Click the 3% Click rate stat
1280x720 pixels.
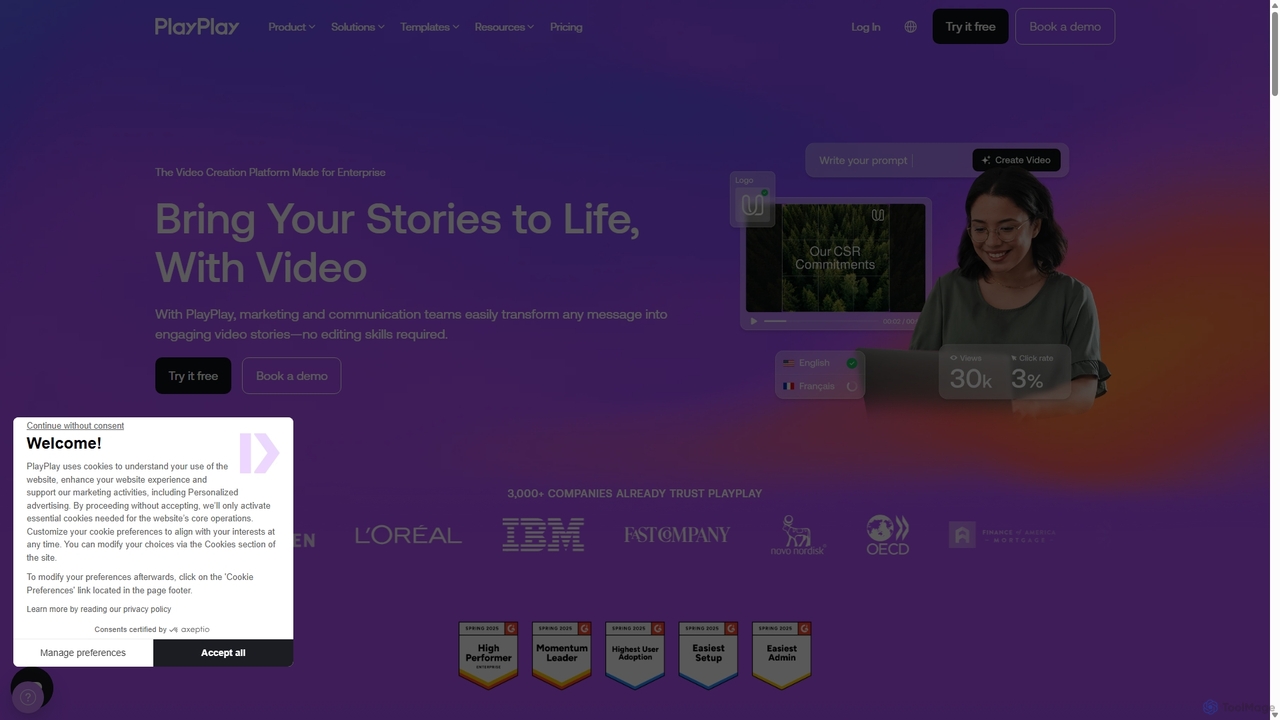pos(1032,372)
